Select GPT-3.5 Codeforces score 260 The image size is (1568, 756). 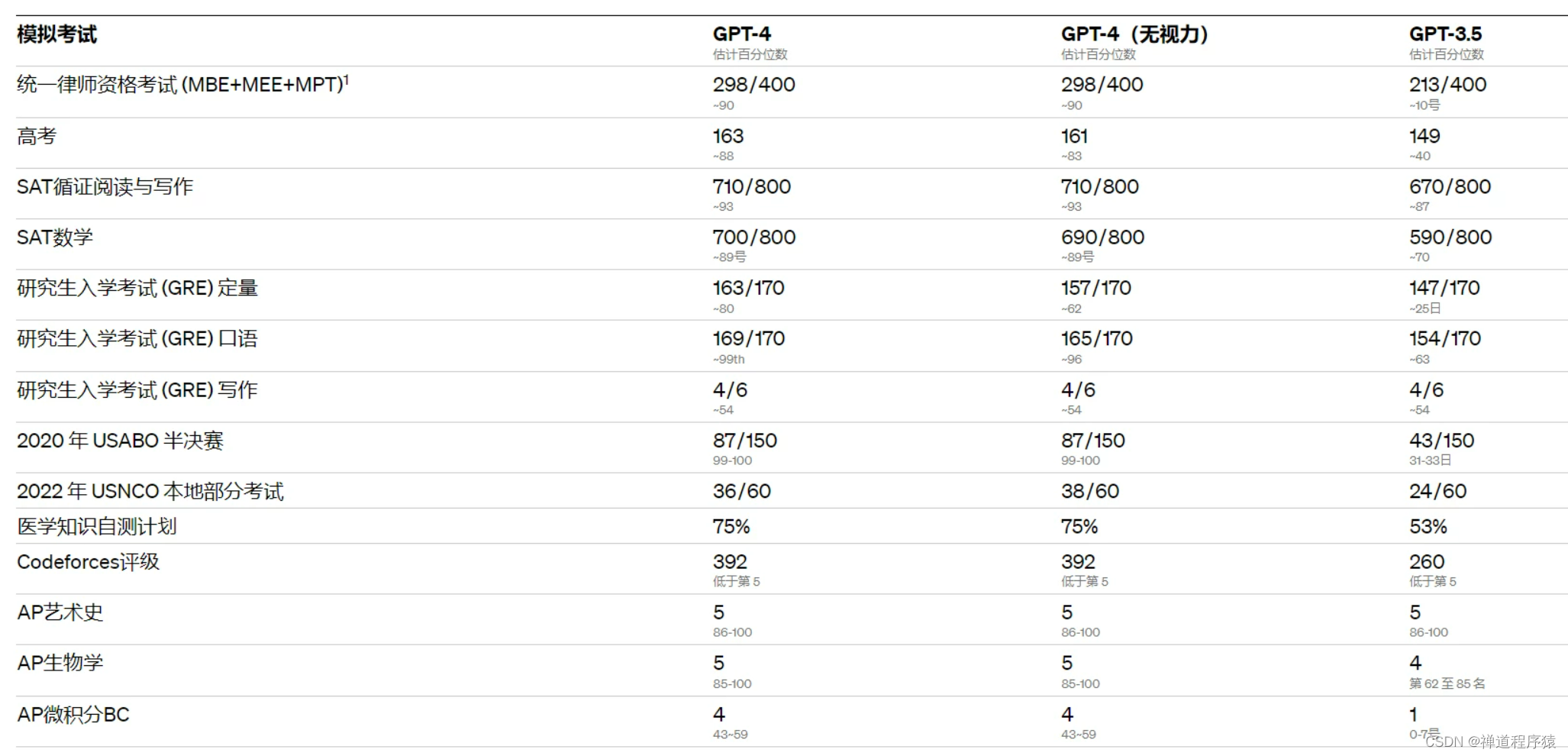[1427, 562]
